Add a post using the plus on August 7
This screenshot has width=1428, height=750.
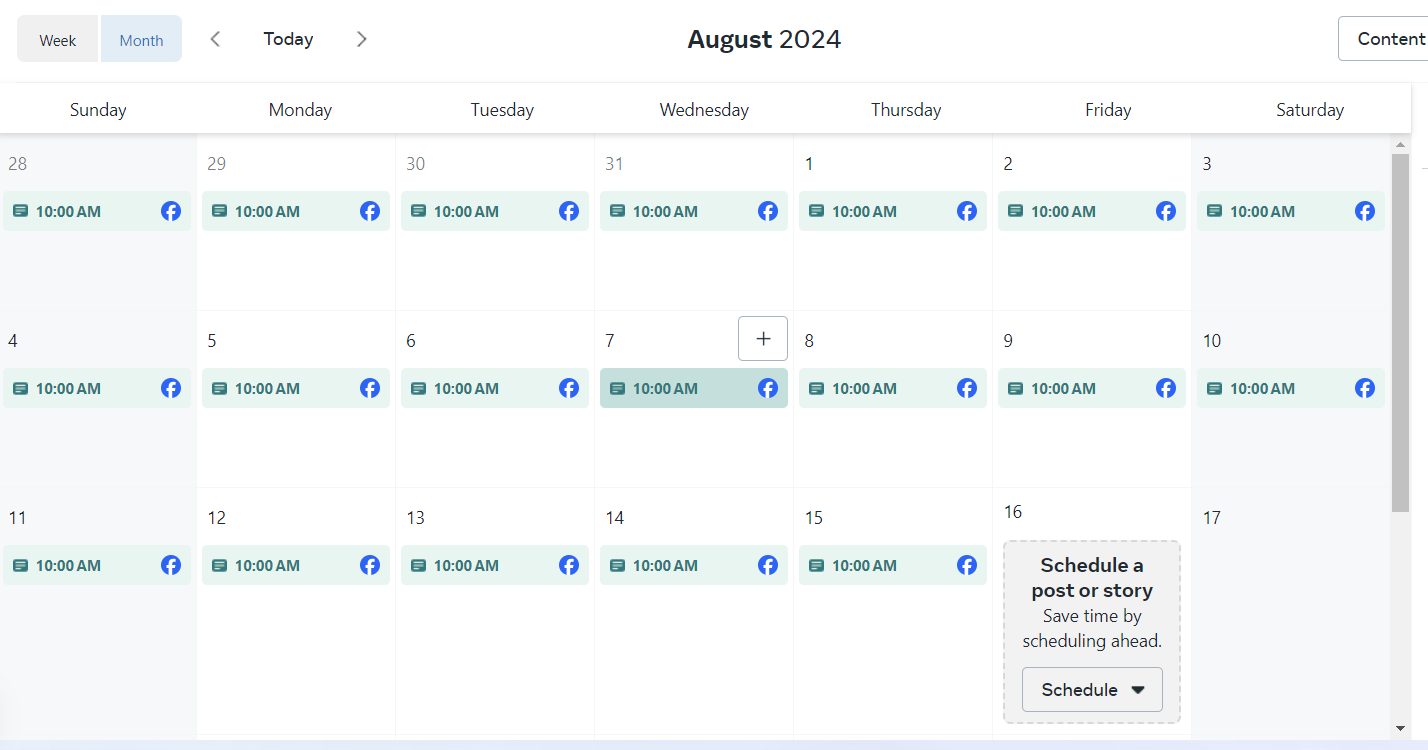(x=763, y=338)
